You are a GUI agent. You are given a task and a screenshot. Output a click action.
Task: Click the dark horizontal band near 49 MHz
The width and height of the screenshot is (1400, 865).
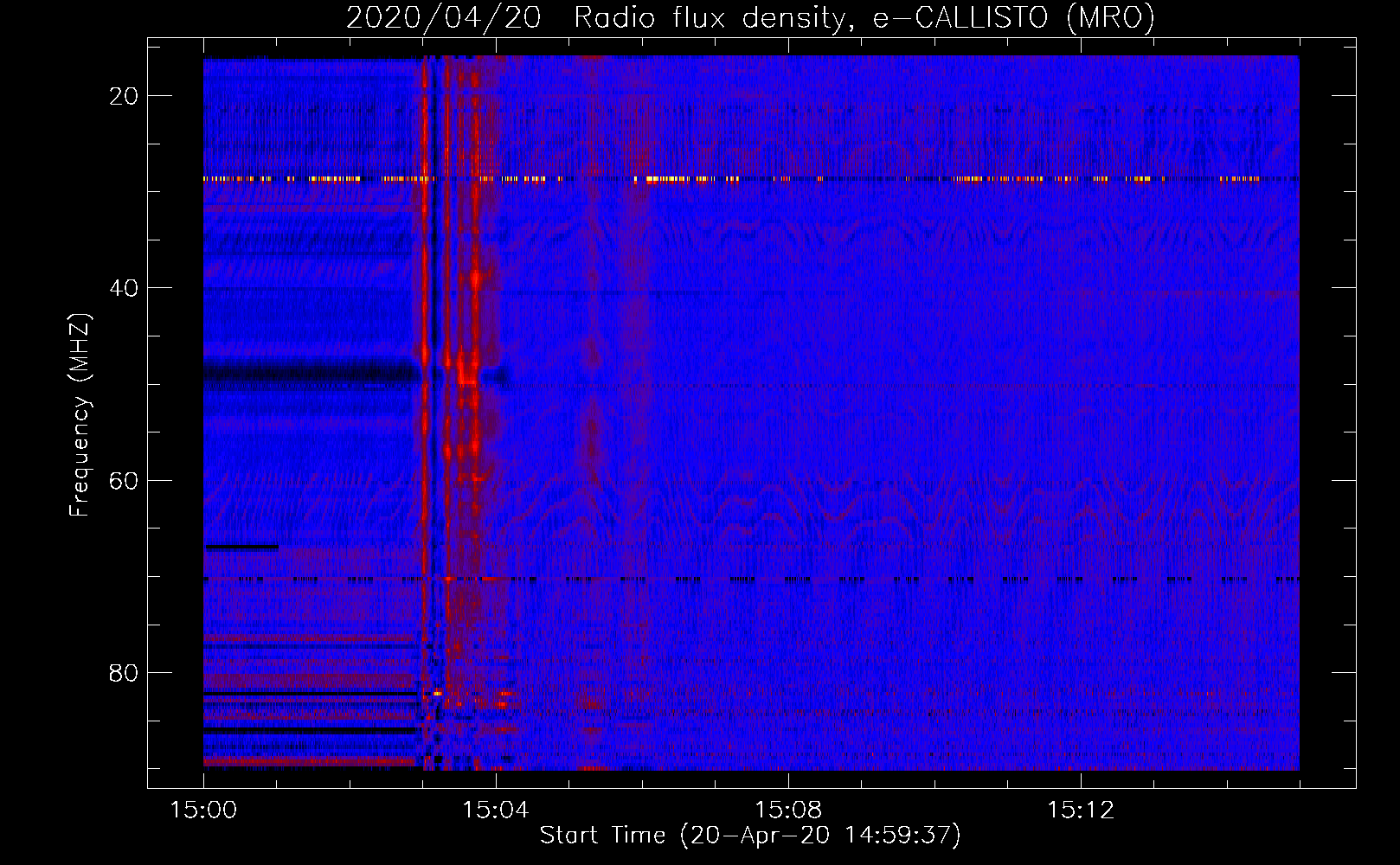(x=311, y=374)
